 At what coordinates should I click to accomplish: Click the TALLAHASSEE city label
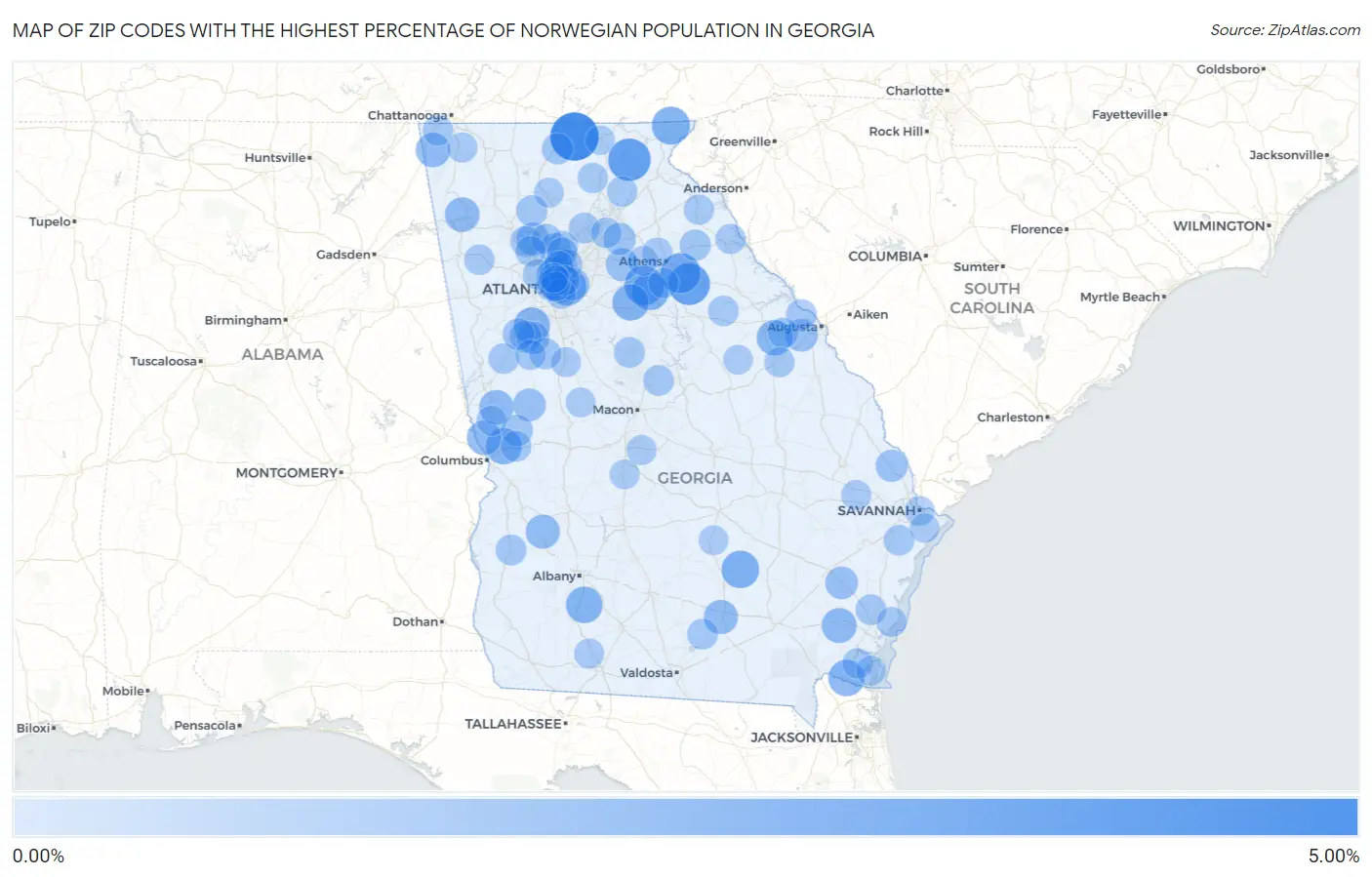point(513,724)
